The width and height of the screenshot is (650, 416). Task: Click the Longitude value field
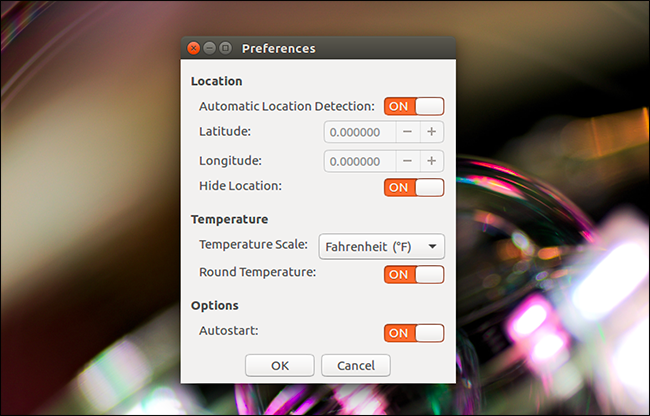click(x=360, y=161)
